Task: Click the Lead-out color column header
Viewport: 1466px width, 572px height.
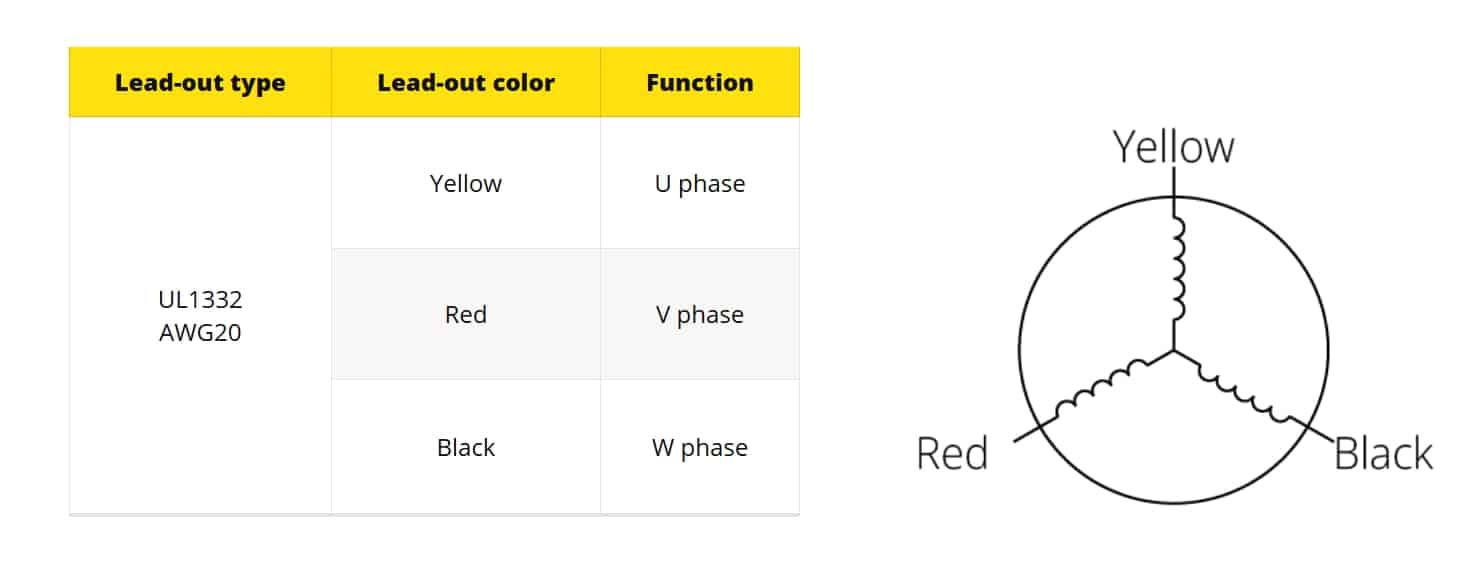Action: point(466,82)
